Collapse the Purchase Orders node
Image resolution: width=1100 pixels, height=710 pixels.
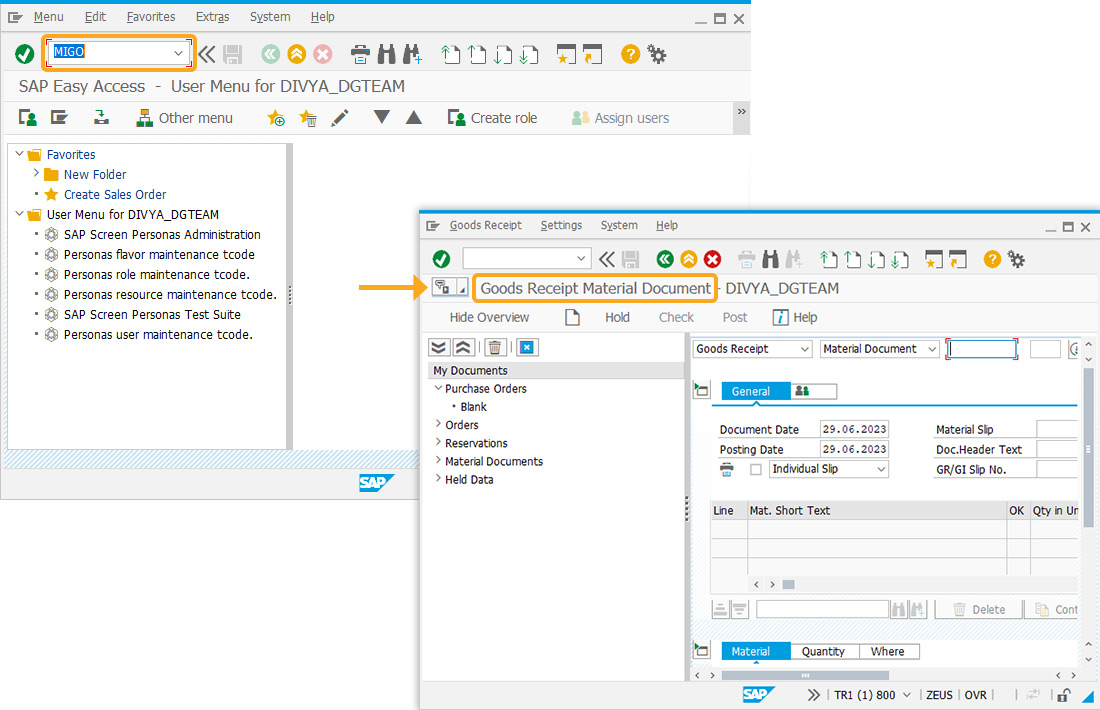(438, 388)
